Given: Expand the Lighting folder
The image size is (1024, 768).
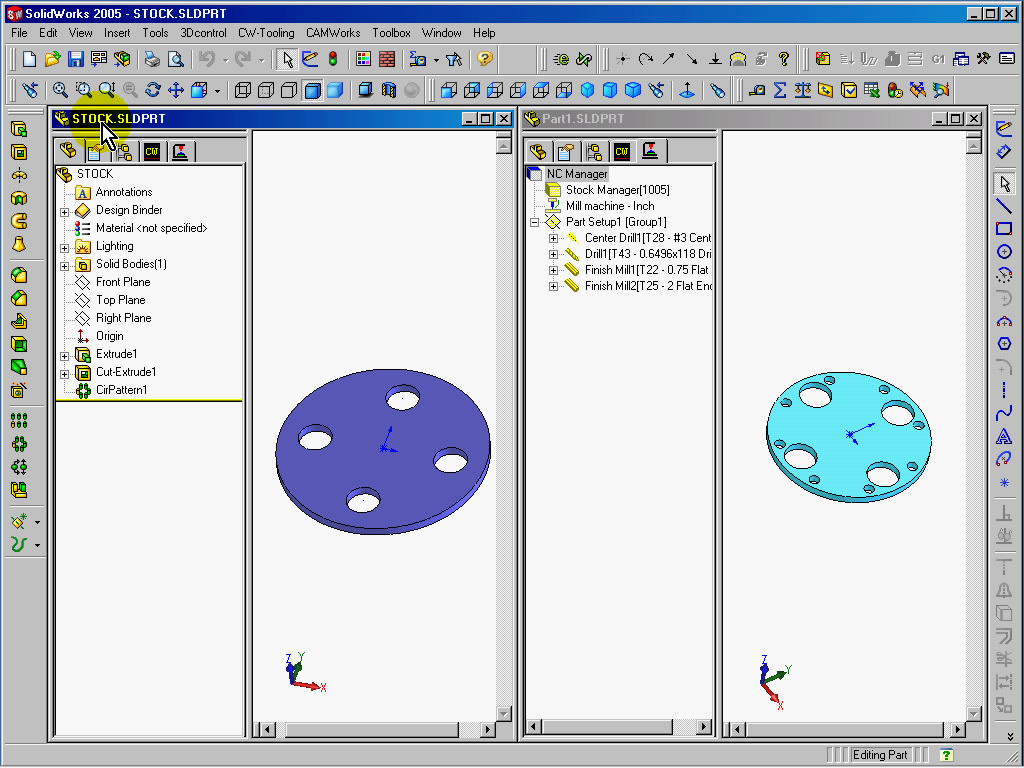Looking at the screenshot, I should (65, 248).
